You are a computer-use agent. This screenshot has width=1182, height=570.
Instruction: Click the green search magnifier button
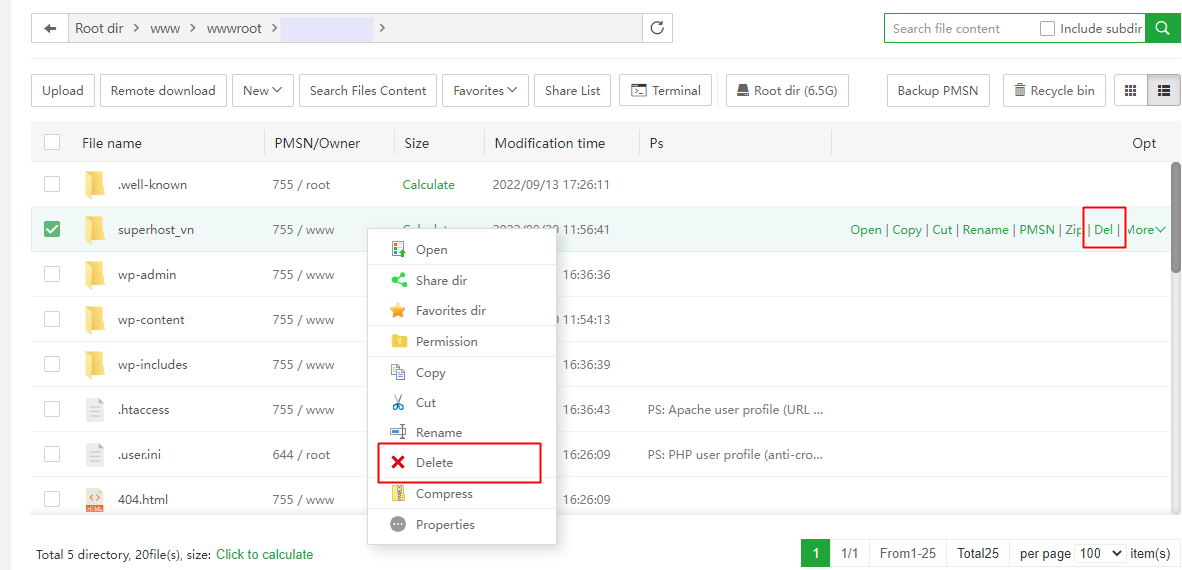1162,28
